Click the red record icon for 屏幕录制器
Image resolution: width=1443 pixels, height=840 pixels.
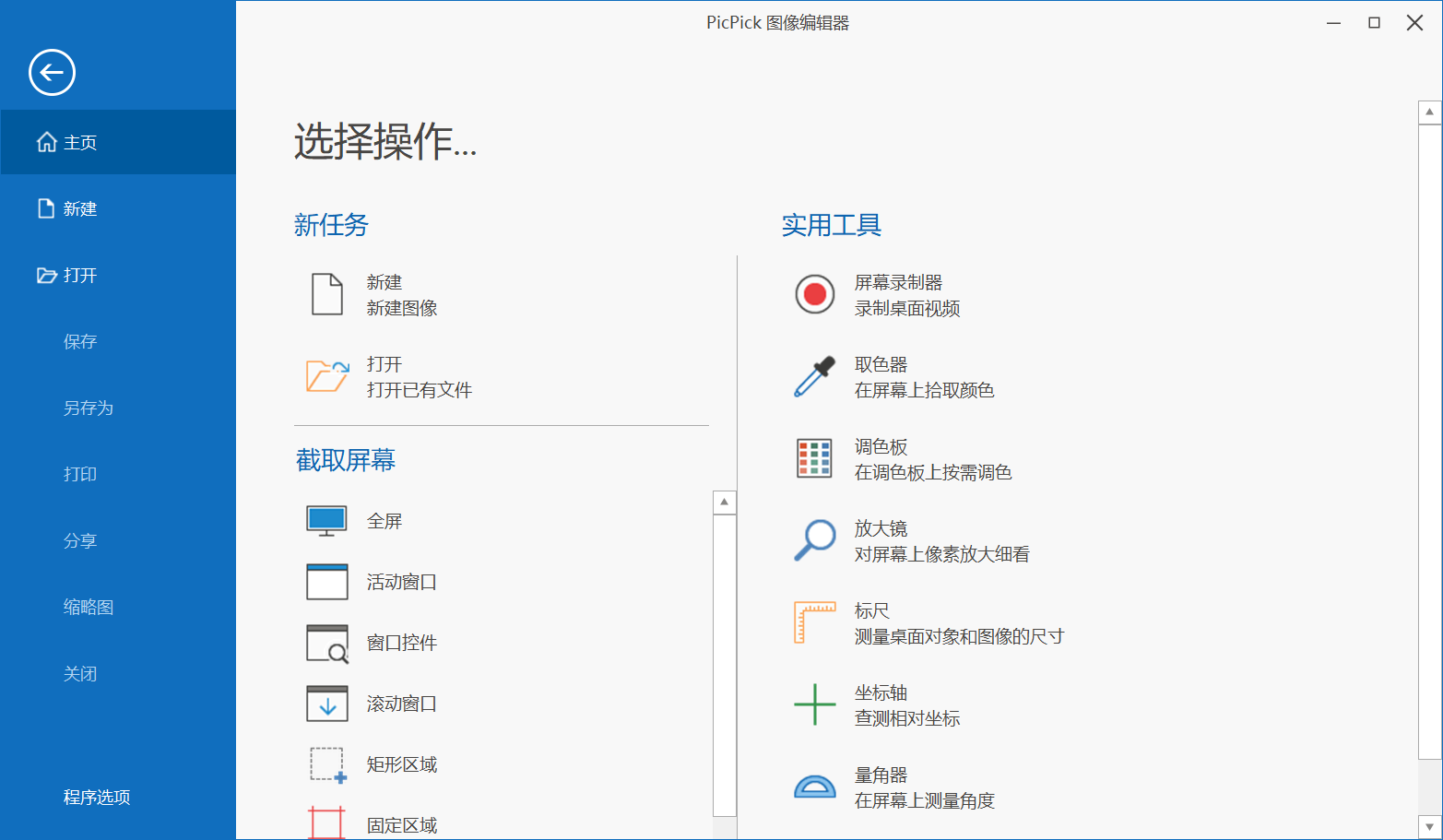click(x=815, y=294)
